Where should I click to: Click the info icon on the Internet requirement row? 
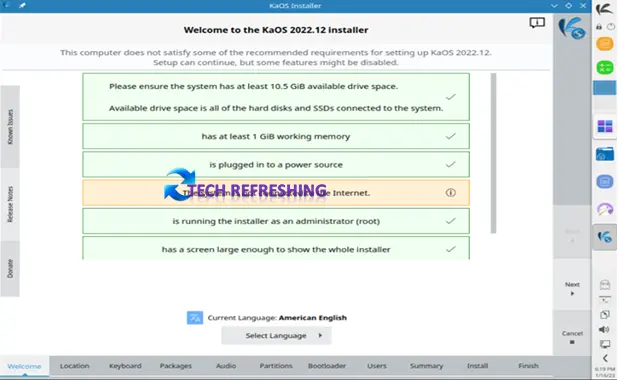(450, 193)
